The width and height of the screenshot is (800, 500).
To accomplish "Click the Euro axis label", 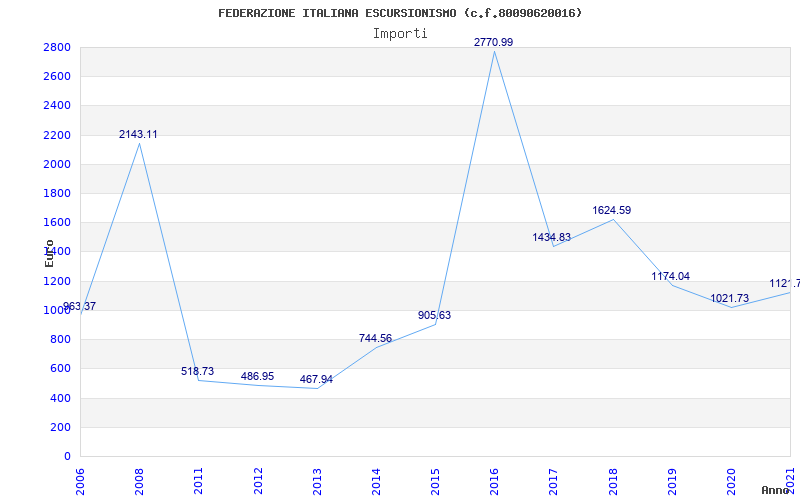I will pos(49,254).
